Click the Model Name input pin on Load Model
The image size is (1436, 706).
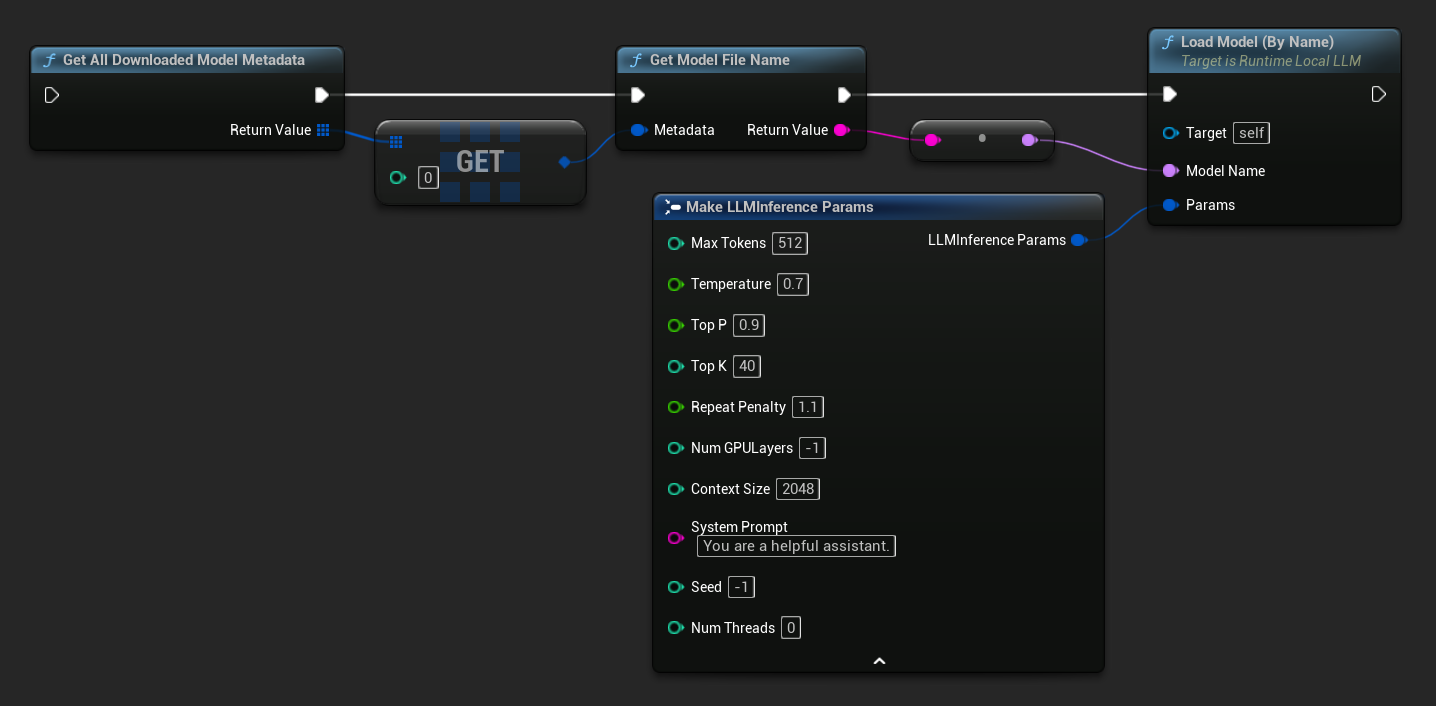(1171, 171)
